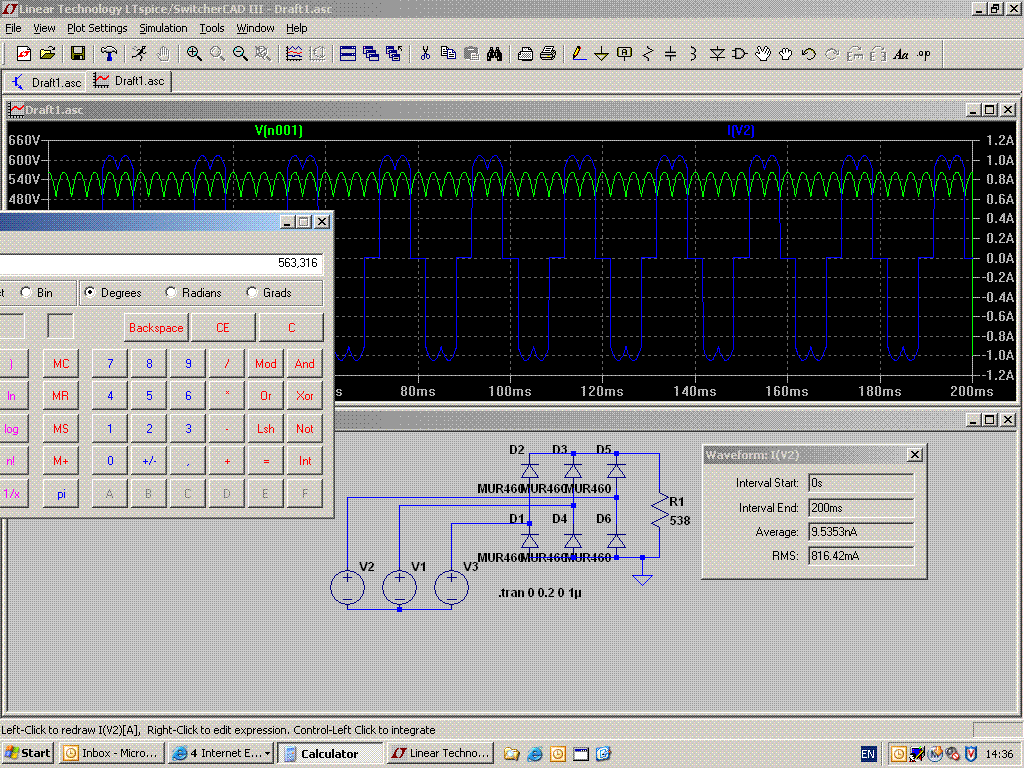Select the Bin radio button

26,293
